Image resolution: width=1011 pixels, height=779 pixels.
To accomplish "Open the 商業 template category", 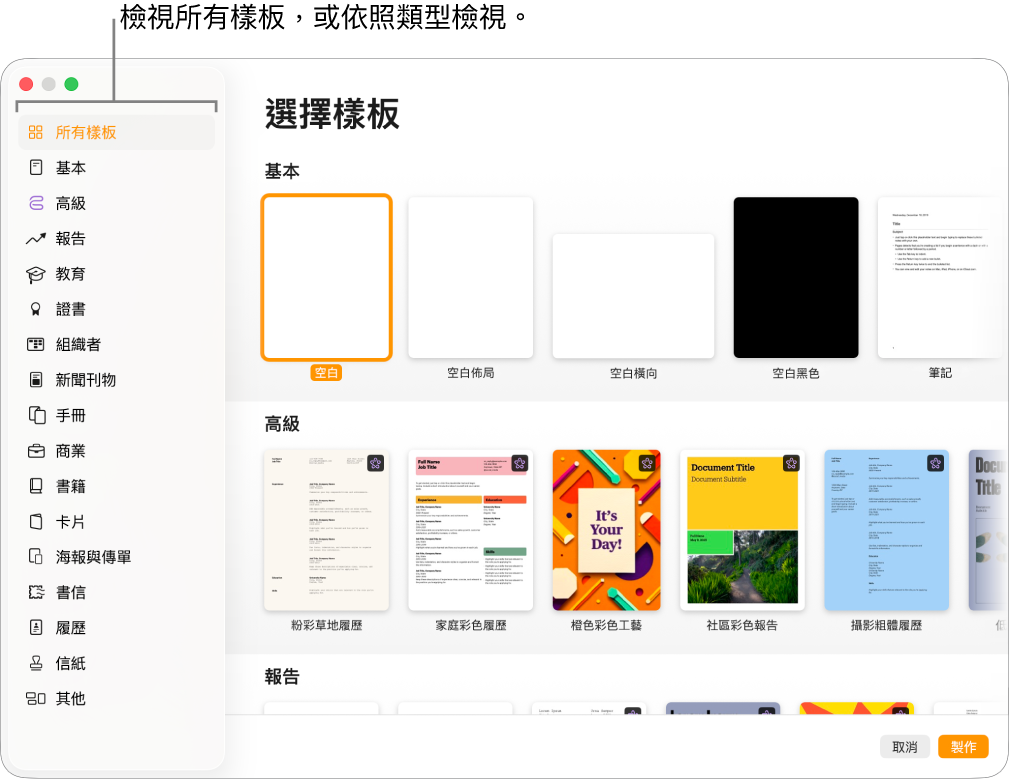I will point(71,450).
